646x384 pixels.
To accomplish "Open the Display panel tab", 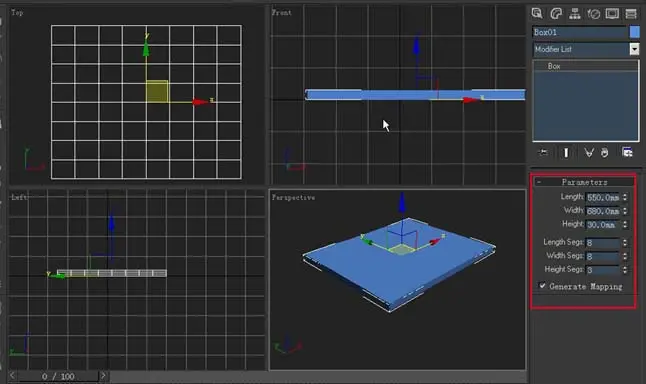I will click(x=612, y=13).
